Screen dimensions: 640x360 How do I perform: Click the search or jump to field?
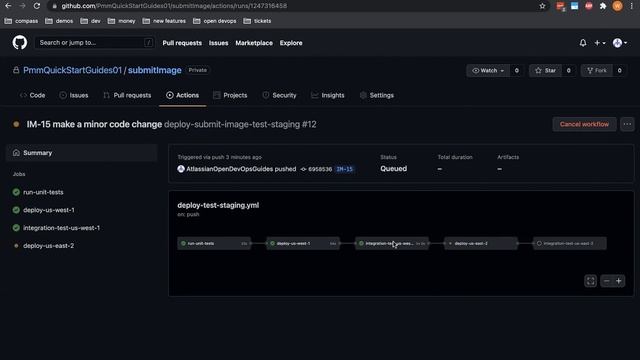tap(95, 42)
